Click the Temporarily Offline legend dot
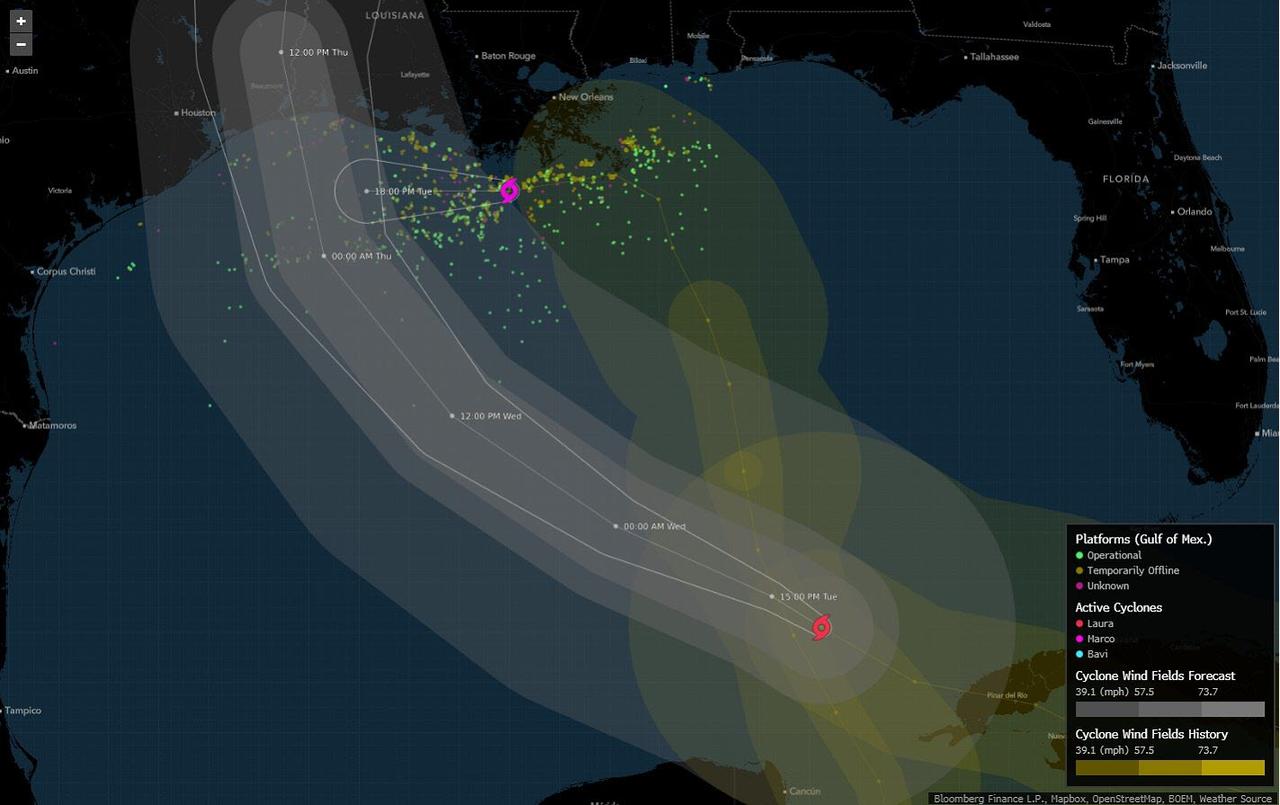 point(1080,570)
